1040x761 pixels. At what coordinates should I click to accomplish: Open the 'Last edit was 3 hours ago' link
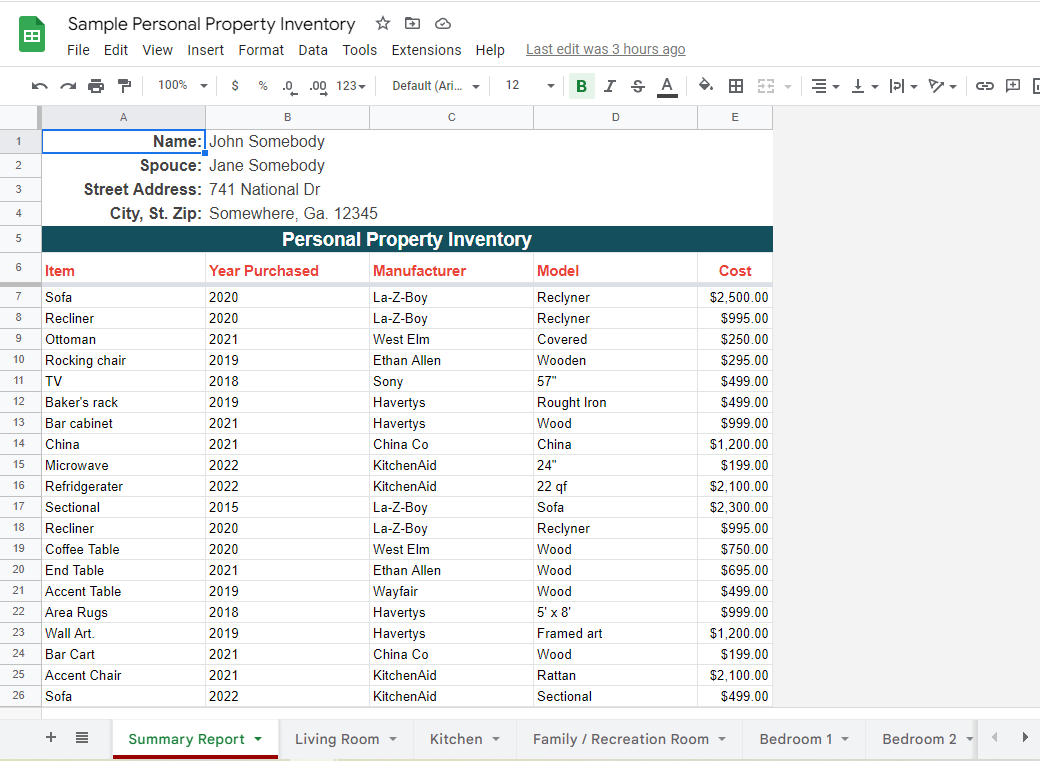click(x=605, y=50)
